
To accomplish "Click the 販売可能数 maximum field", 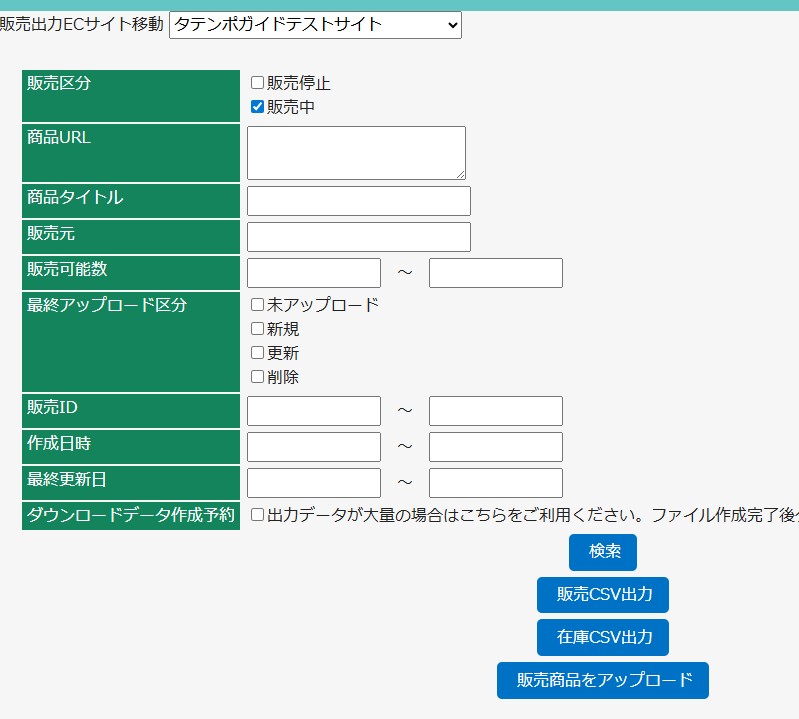I will click(495, 273).
